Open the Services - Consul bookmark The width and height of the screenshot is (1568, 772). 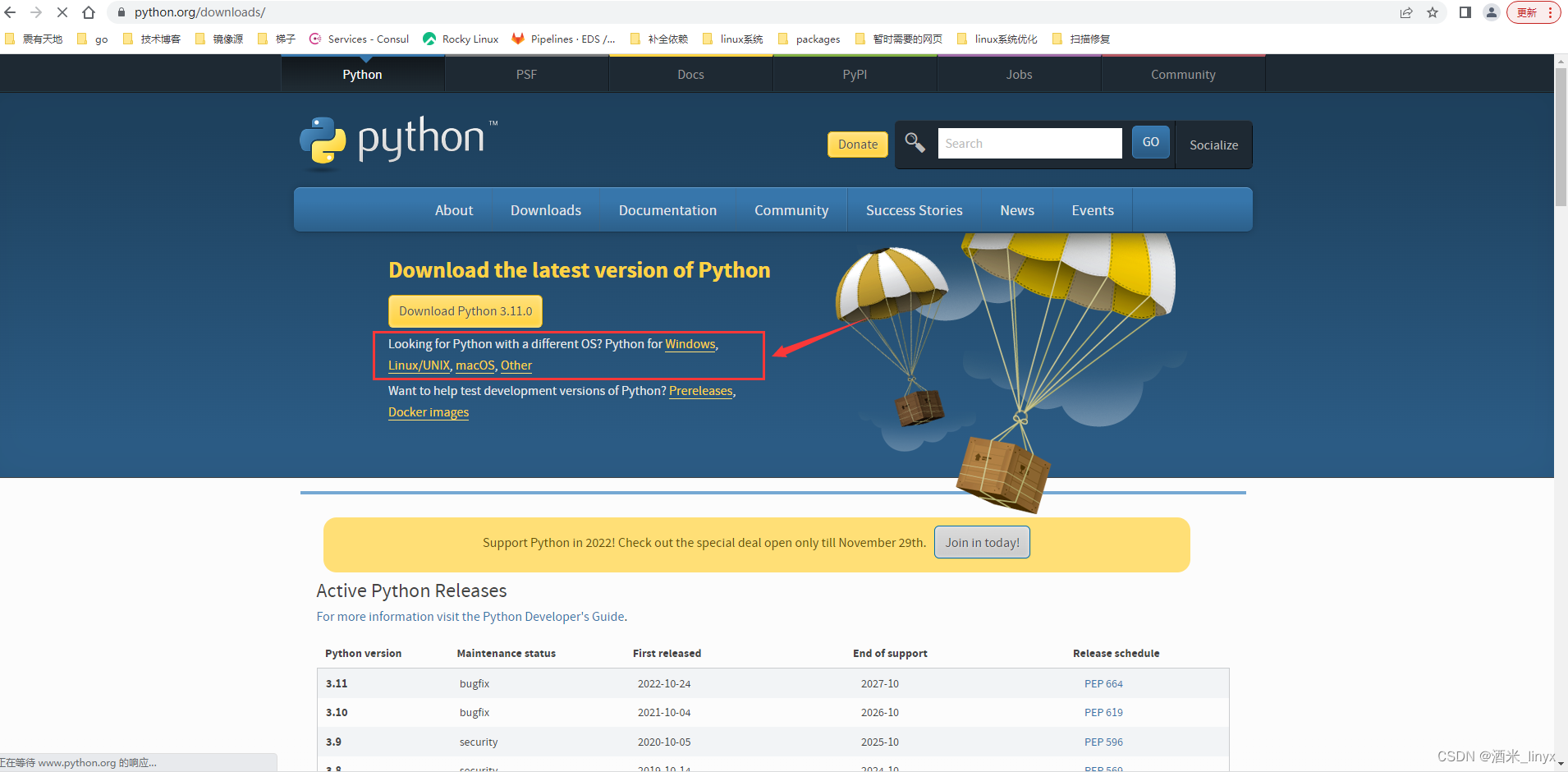coord(359,39)
